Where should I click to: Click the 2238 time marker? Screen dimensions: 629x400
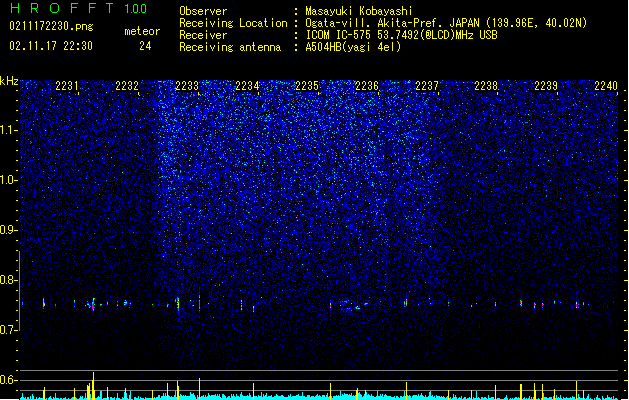pos(486,86)
